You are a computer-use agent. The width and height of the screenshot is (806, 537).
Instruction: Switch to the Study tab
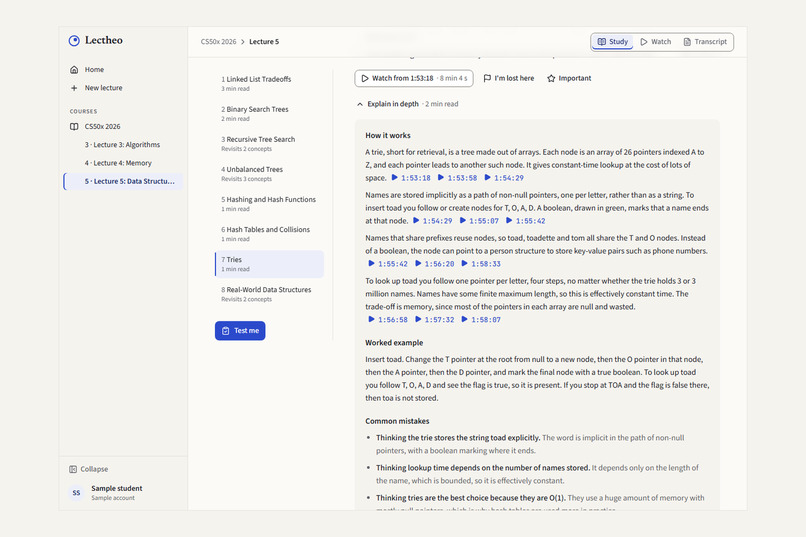pos(612,42)
